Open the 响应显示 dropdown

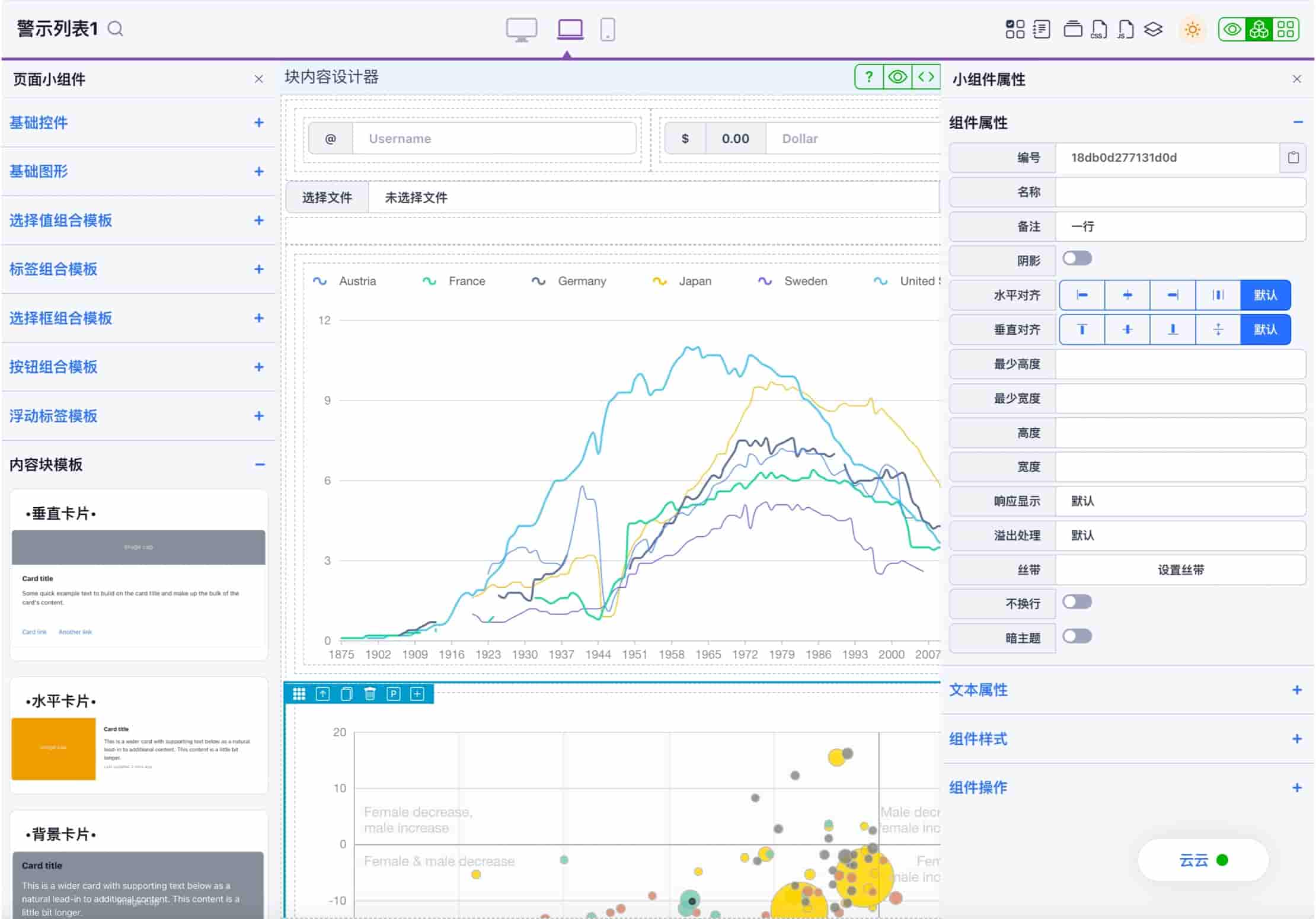click(1180, 501)
